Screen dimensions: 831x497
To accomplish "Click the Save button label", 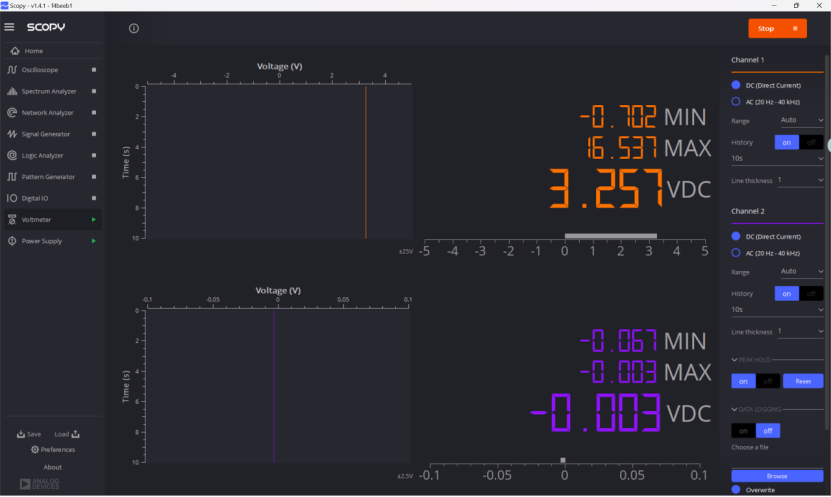I will click(x=34, y=434).
